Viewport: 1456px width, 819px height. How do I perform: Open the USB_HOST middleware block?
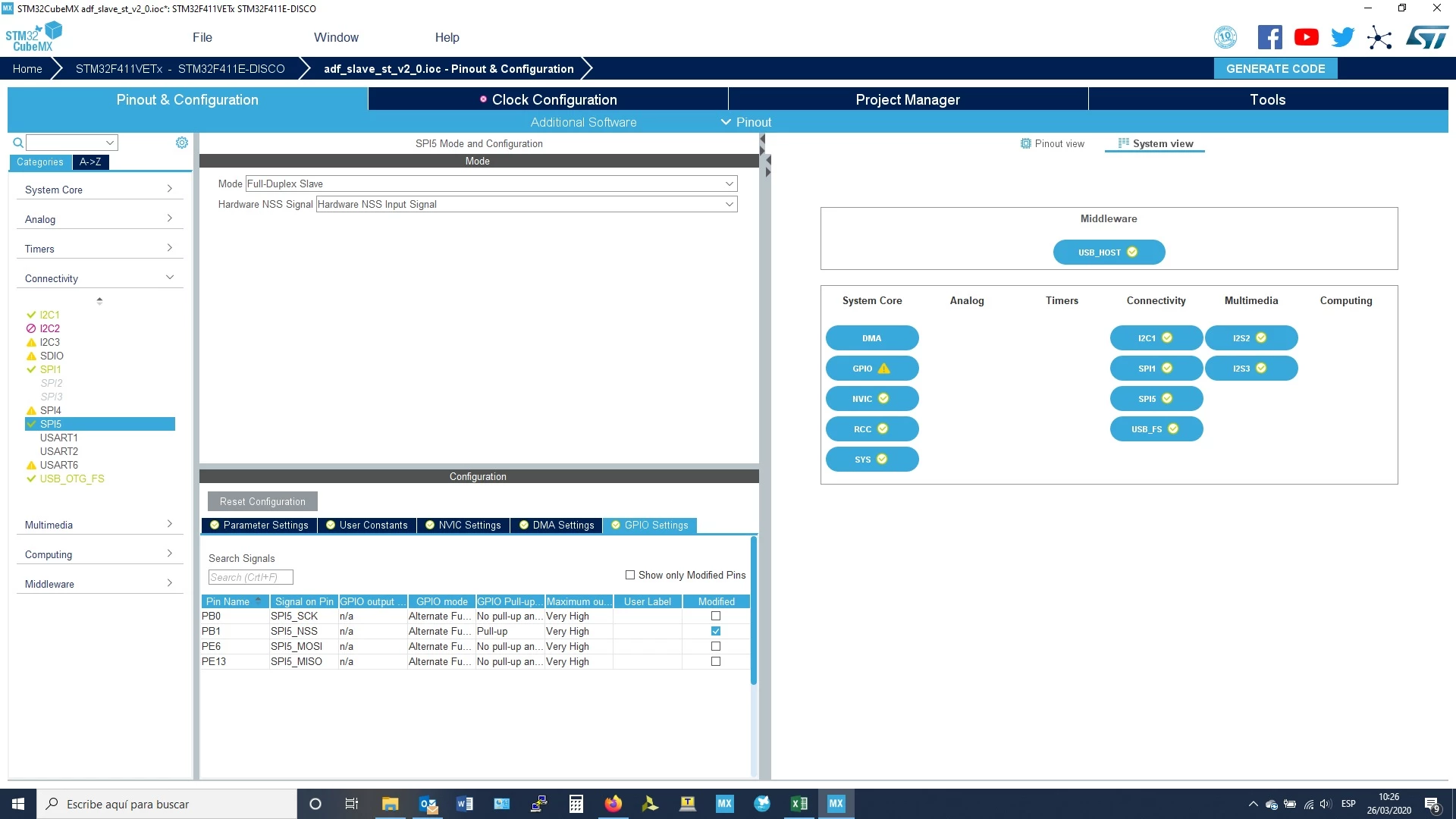1109,253
